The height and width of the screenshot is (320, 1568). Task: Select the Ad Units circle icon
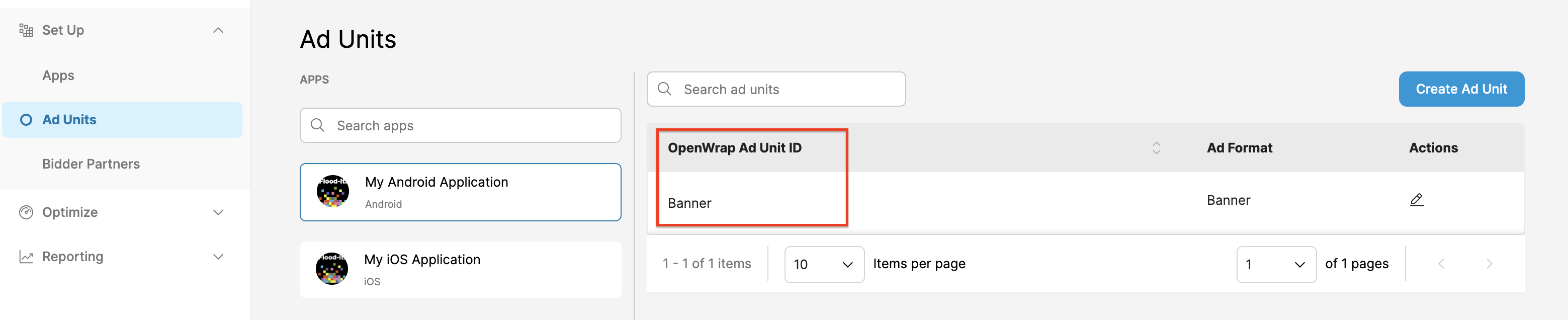pos(27,119)
